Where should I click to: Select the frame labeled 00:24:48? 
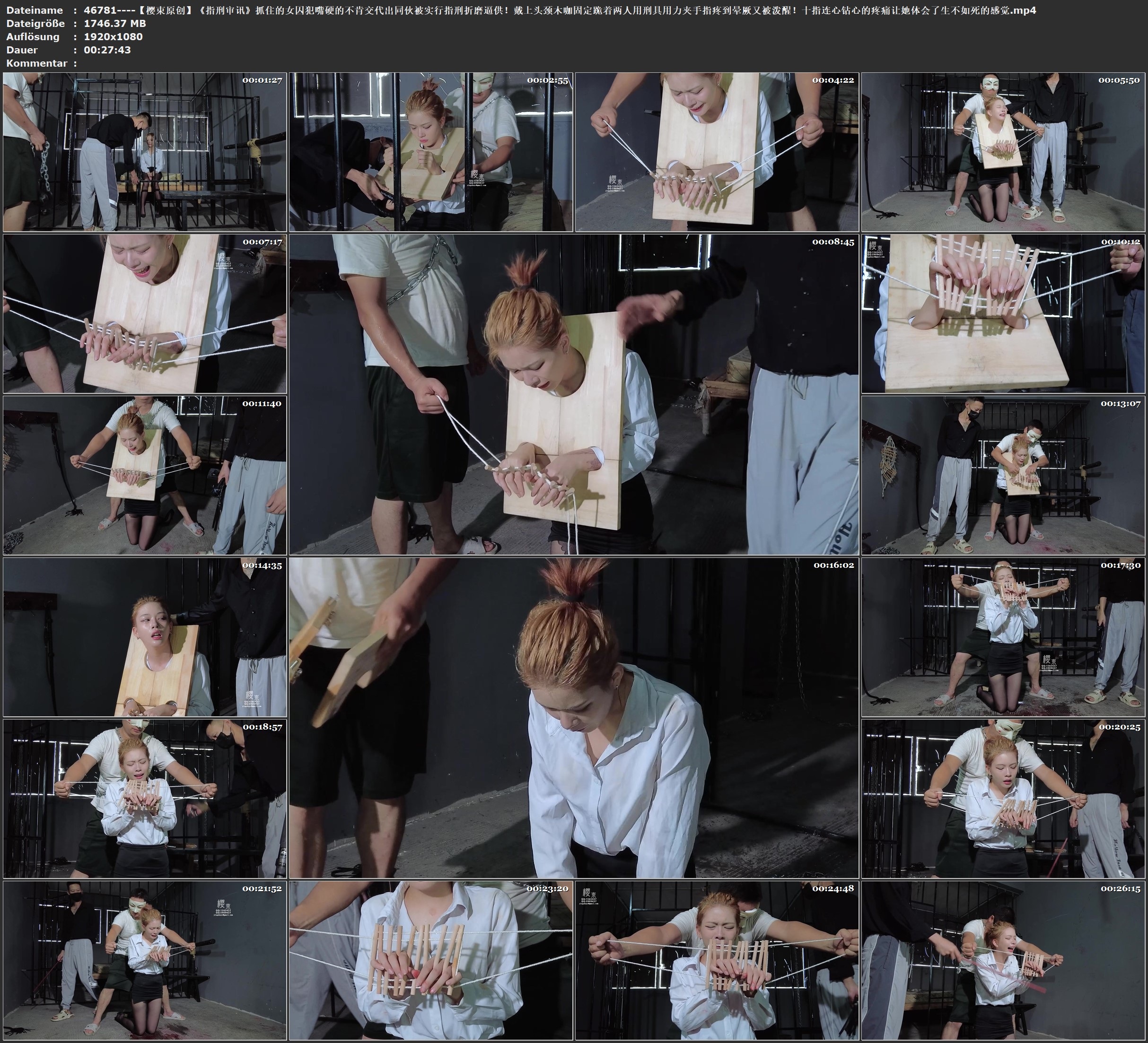[717, 960]
